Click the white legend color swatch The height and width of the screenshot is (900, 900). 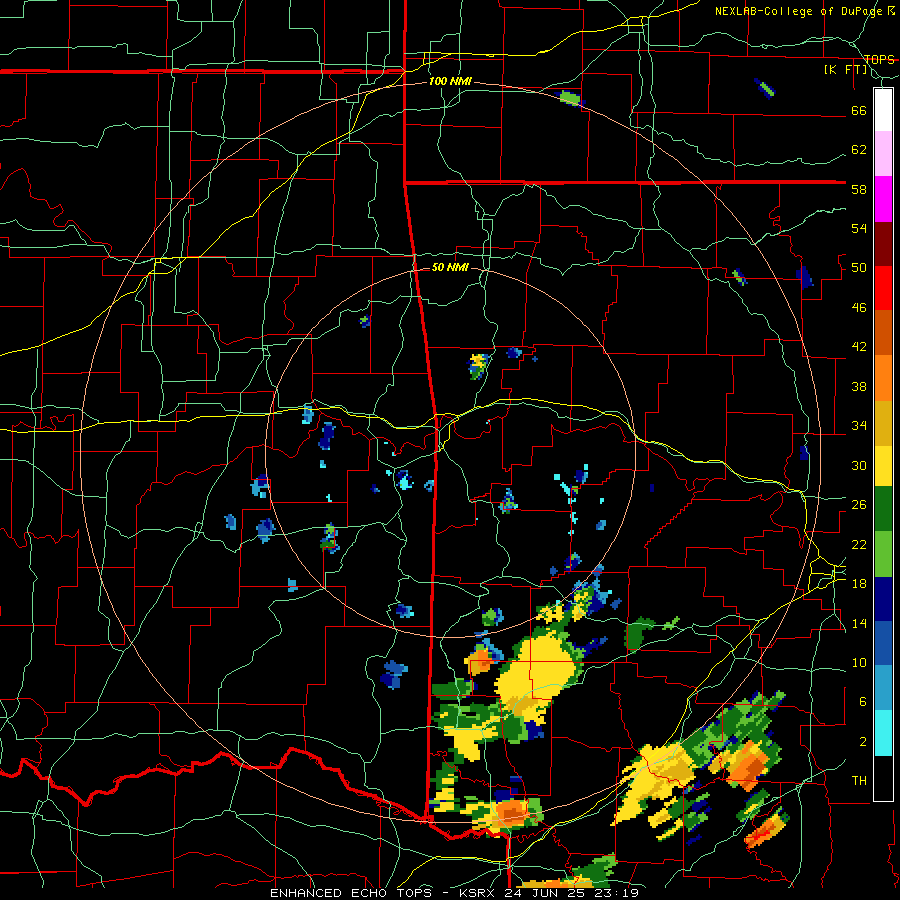(883, 110)
